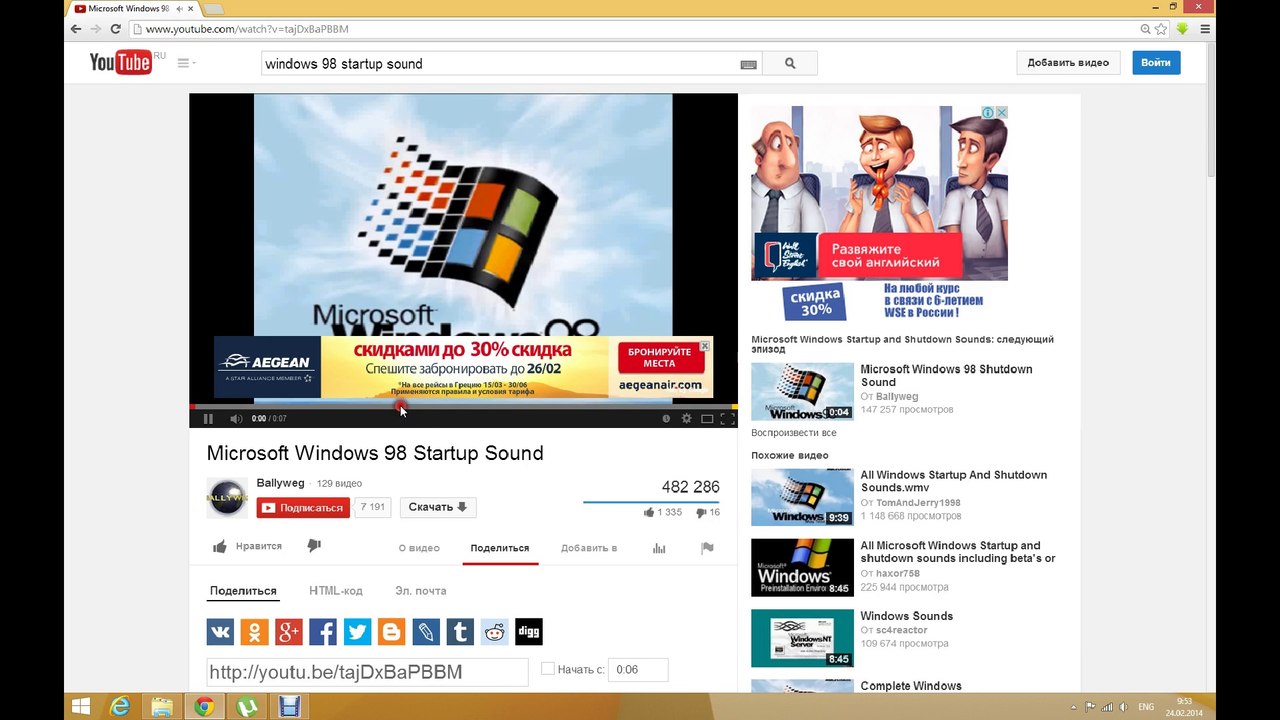
Task: Enable the 'Начать с:' checkbox
Action: [547, 669]
